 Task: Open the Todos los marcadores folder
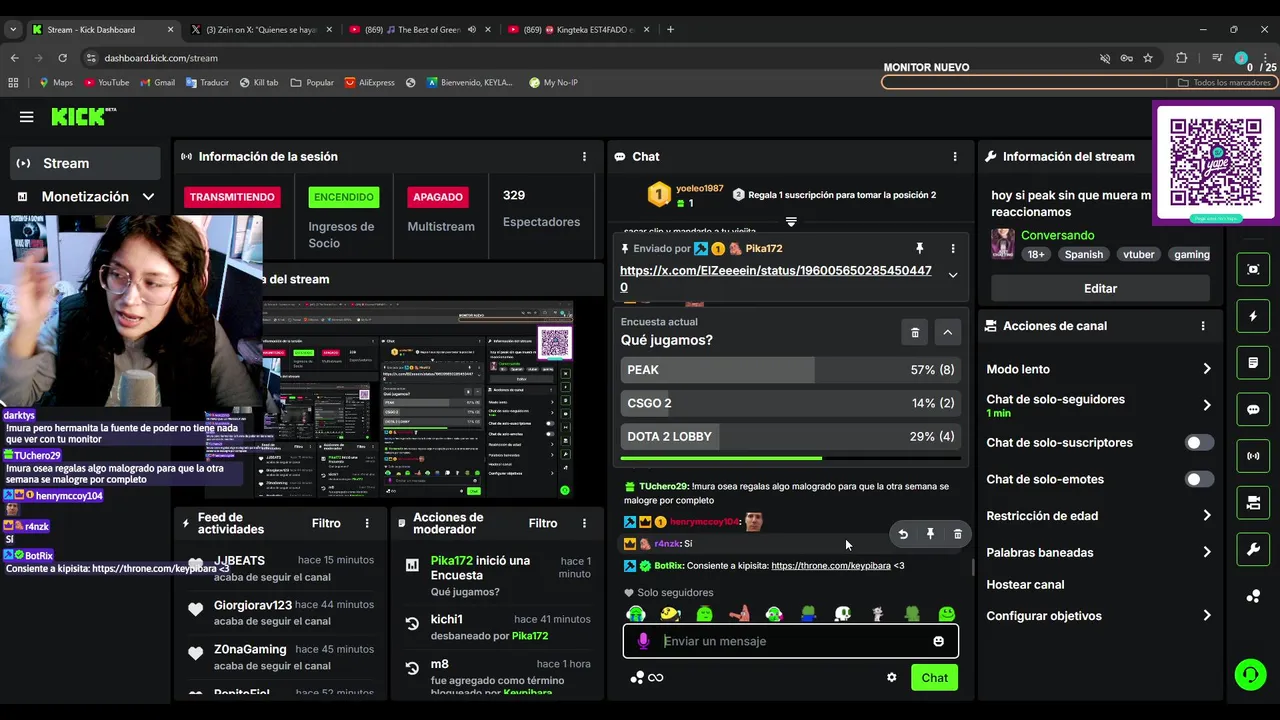1225,83
